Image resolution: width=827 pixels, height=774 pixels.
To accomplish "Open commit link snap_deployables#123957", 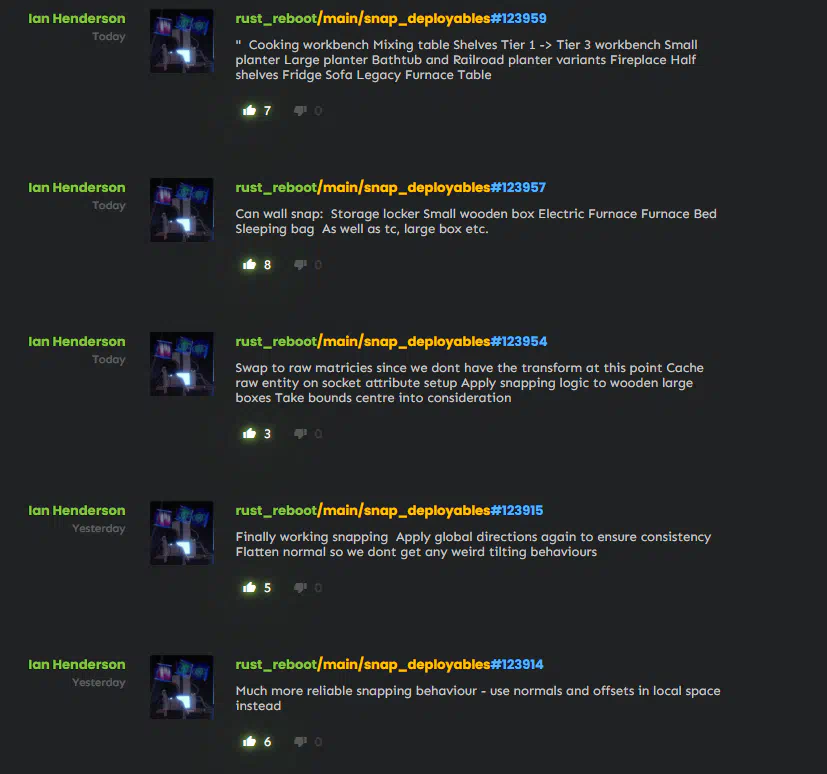I will (x=390, y=188).
